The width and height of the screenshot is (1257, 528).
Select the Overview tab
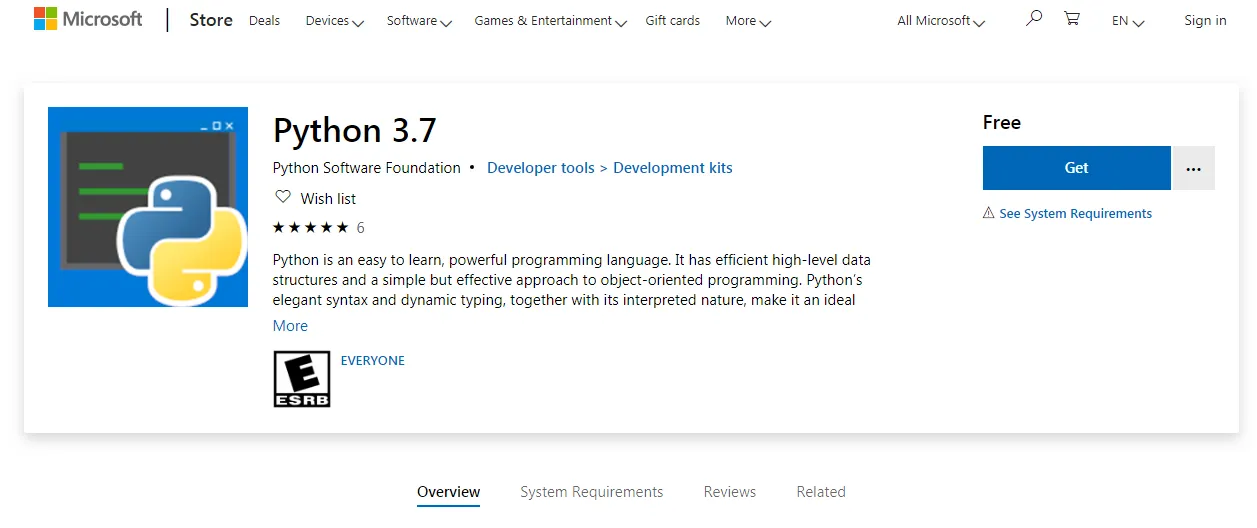point(449,492)
